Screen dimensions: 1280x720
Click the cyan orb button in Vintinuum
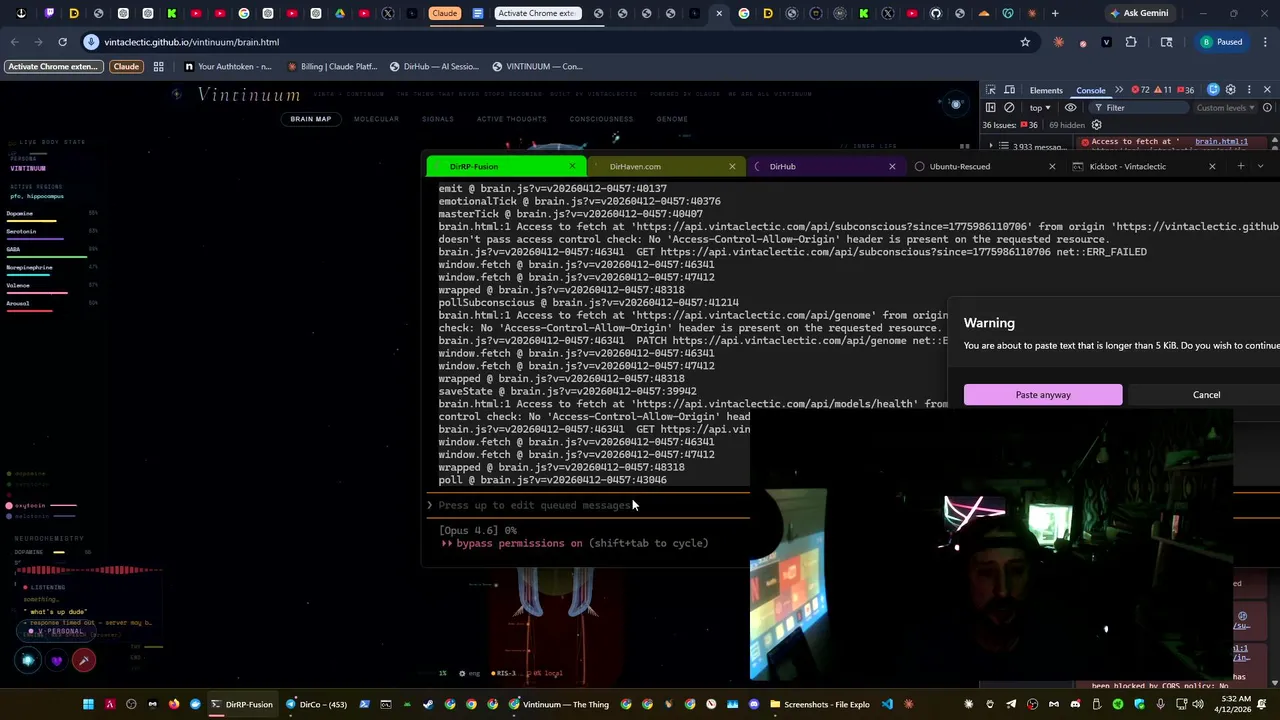click(x=28, y=660)
